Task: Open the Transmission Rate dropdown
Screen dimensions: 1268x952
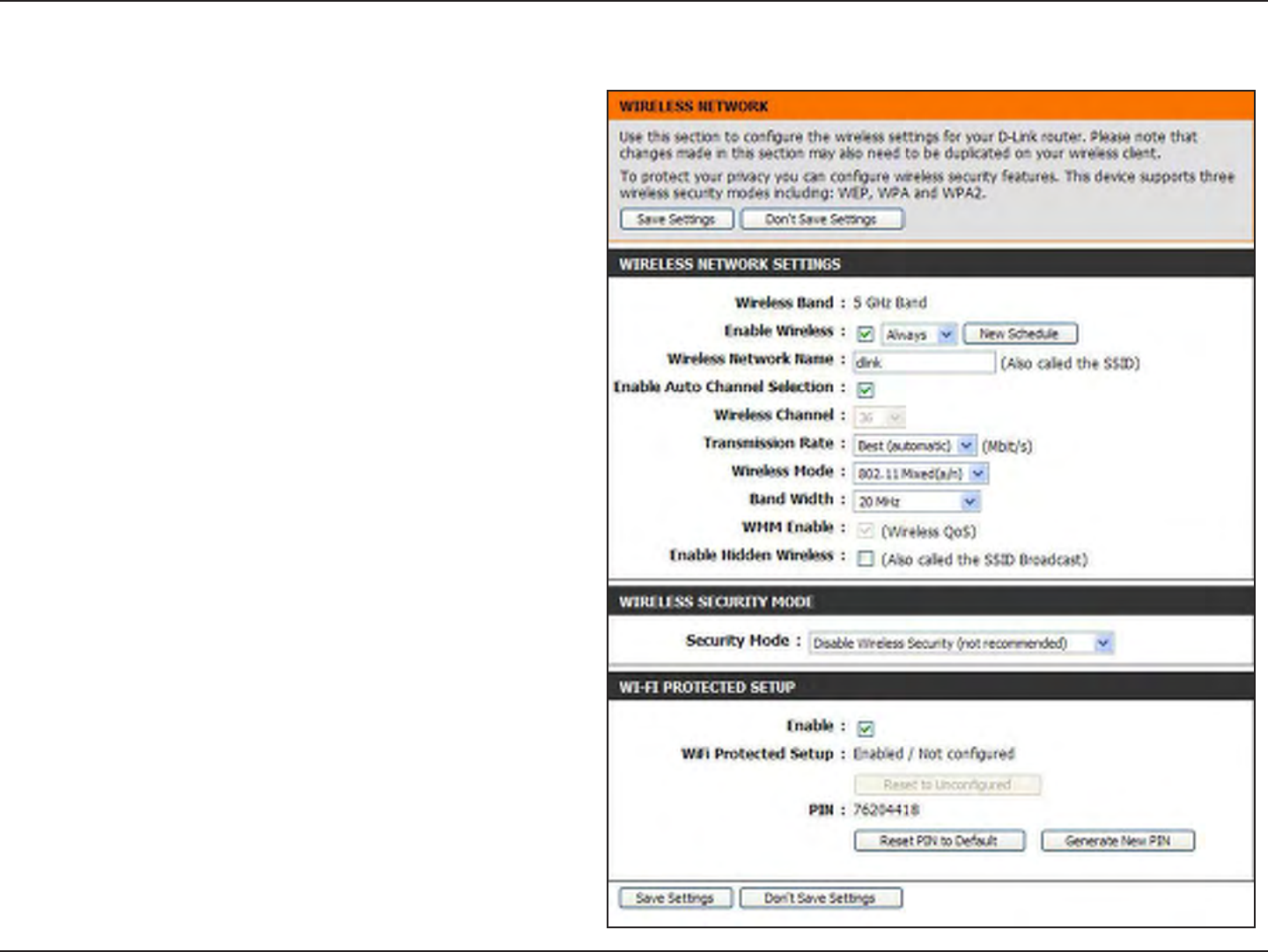Action: coord(915,446)
